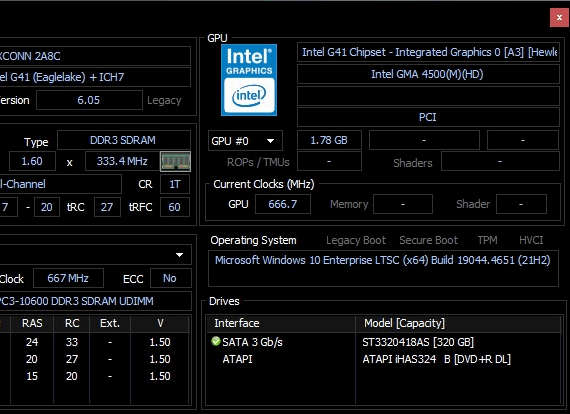Click the GPU clock 666.7 value

point(283,204)
